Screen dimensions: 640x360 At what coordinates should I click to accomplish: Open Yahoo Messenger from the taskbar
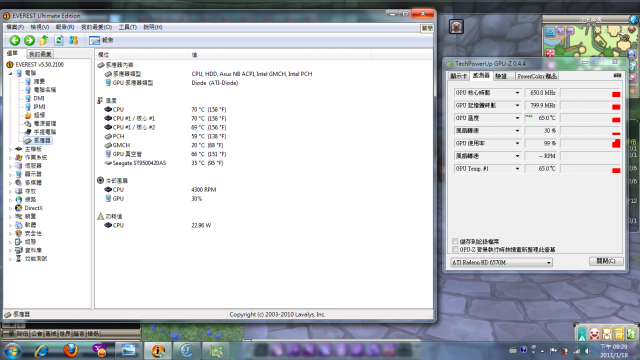point(100,351)
